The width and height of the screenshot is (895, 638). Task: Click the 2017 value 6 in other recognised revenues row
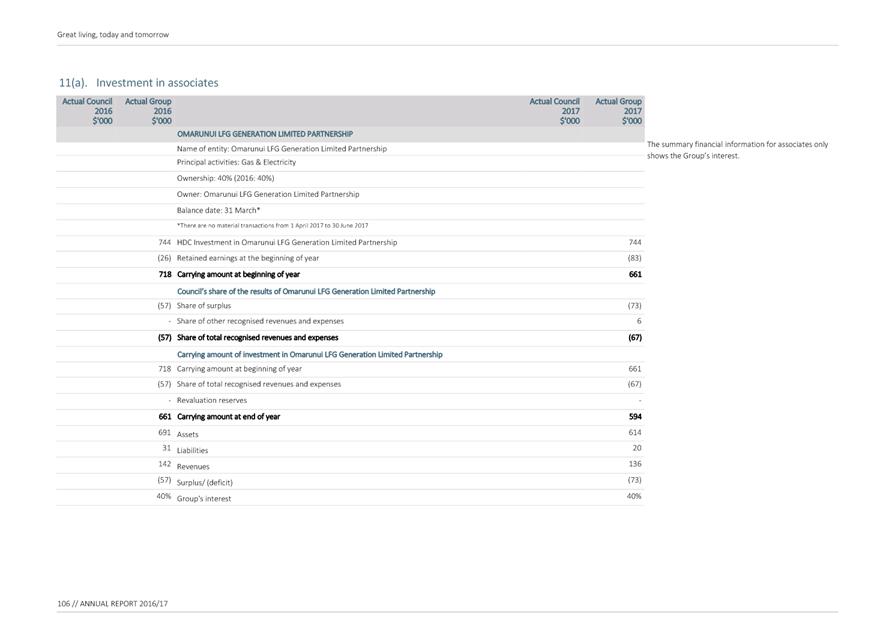[639, 321]
